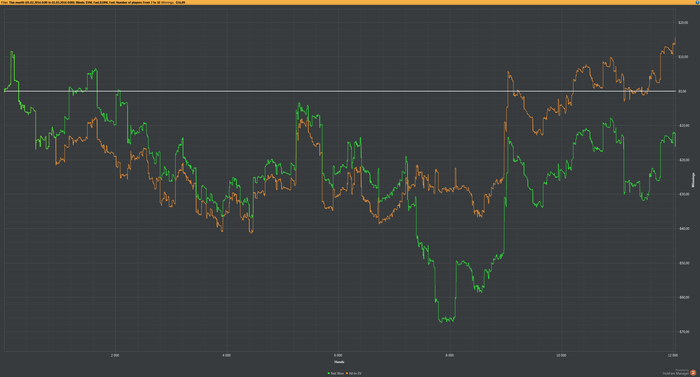Viewport: 700px width, 377px height.
Task: Click the filter summary text in orange bar
Action: click(93, 2)
